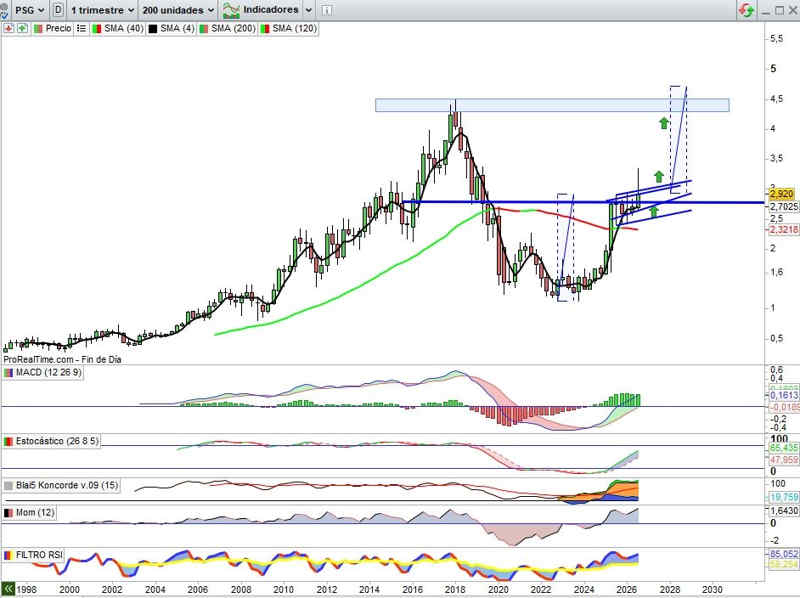Open SMA (40) indicator settings
Screen dimensions: 800x598
pos(123,29)
